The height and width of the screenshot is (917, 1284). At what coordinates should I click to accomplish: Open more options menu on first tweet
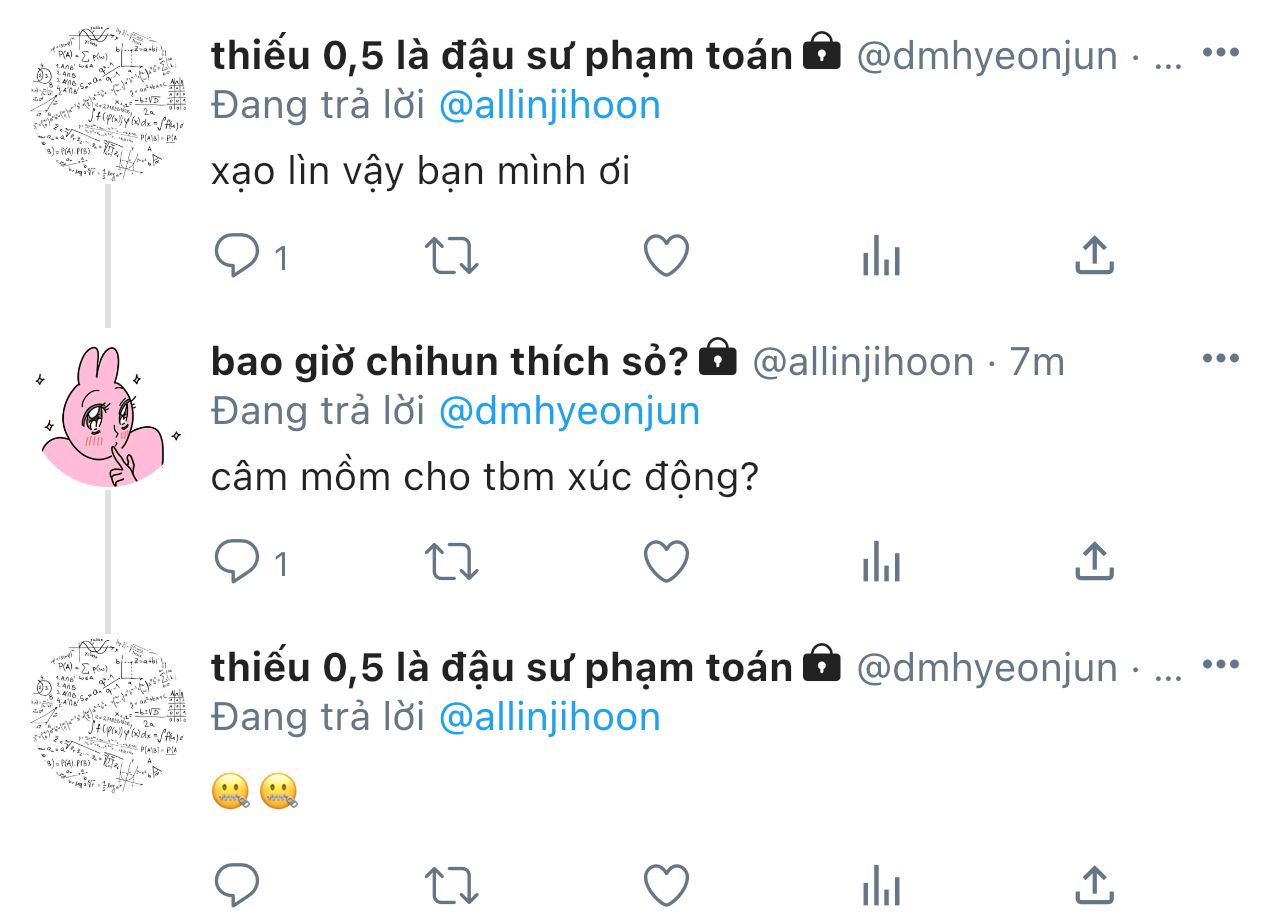(x=1221, y=52)
